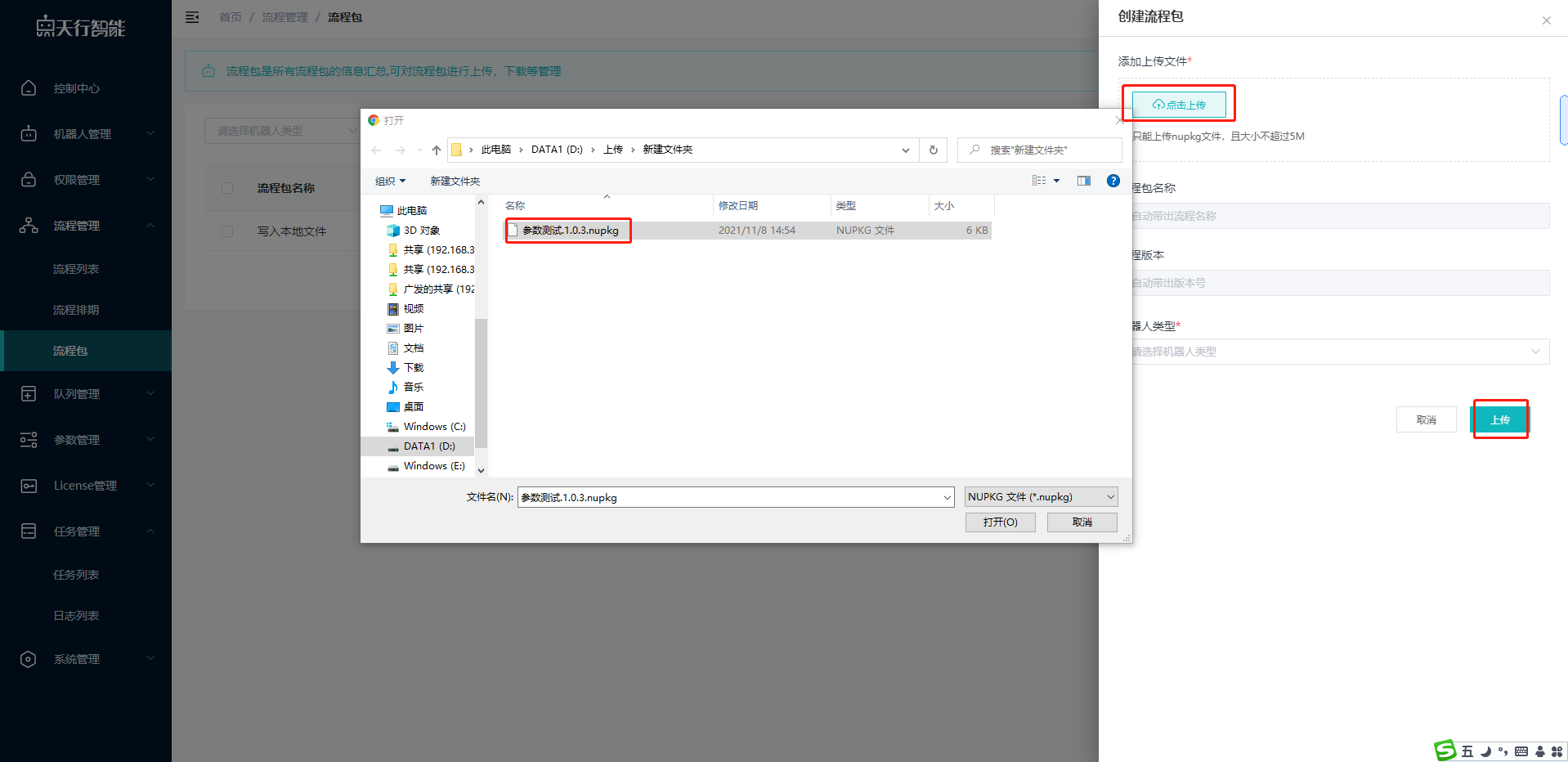The height and width of the screenshot is (762, 1568).
Task: Change the view layout icon
Action: pyautogui.click(x=1039, y=181)
